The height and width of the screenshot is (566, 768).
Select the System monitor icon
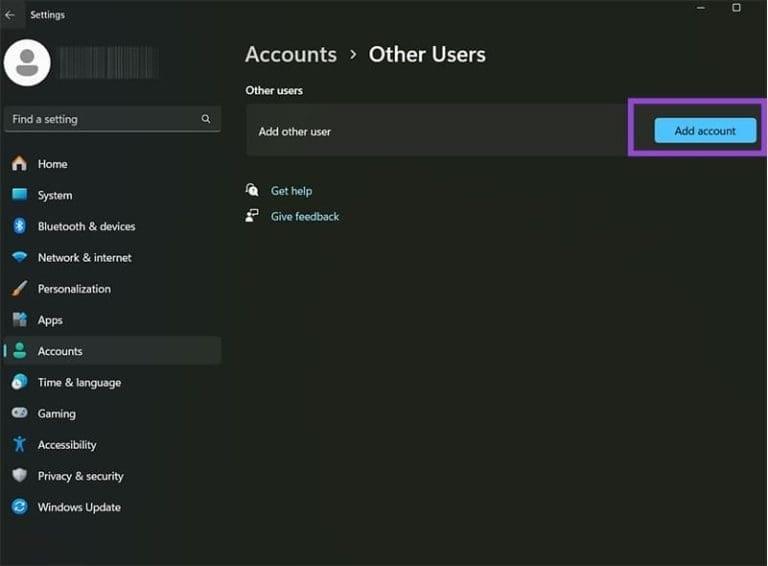coord(19,195)
